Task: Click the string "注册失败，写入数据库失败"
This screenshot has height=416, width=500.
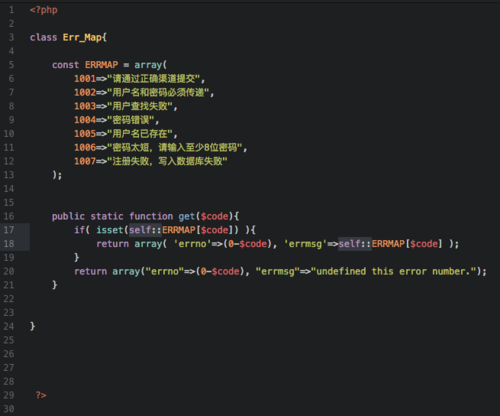Action: point(167,161)
